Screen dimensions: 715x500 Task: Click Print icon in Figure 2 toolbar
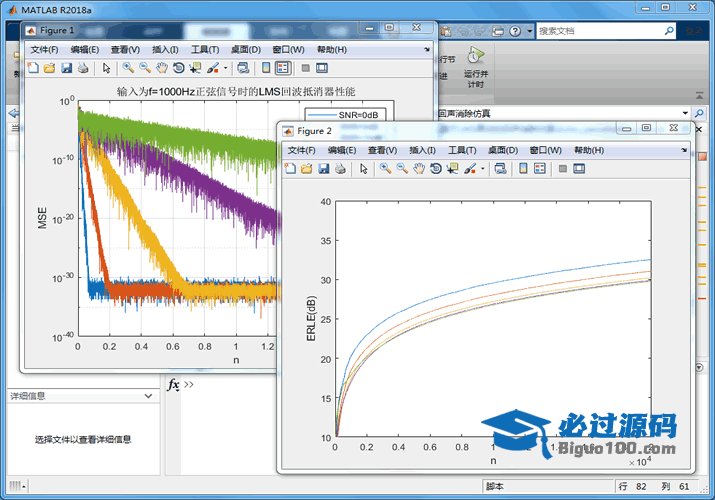(x=340, y=169)
